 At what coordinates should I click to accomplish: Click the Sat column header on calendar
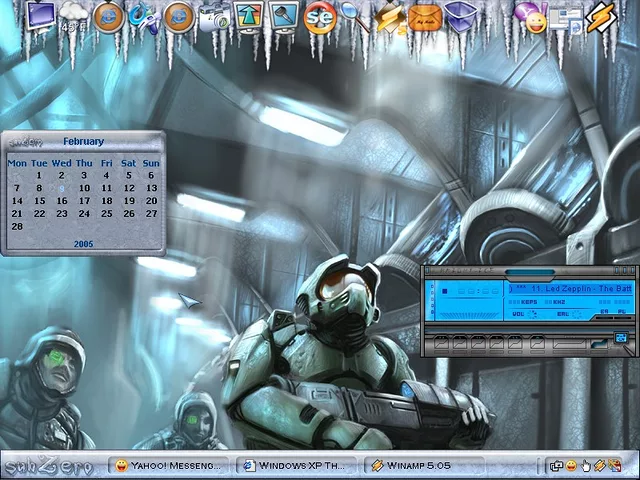point(129,163)
